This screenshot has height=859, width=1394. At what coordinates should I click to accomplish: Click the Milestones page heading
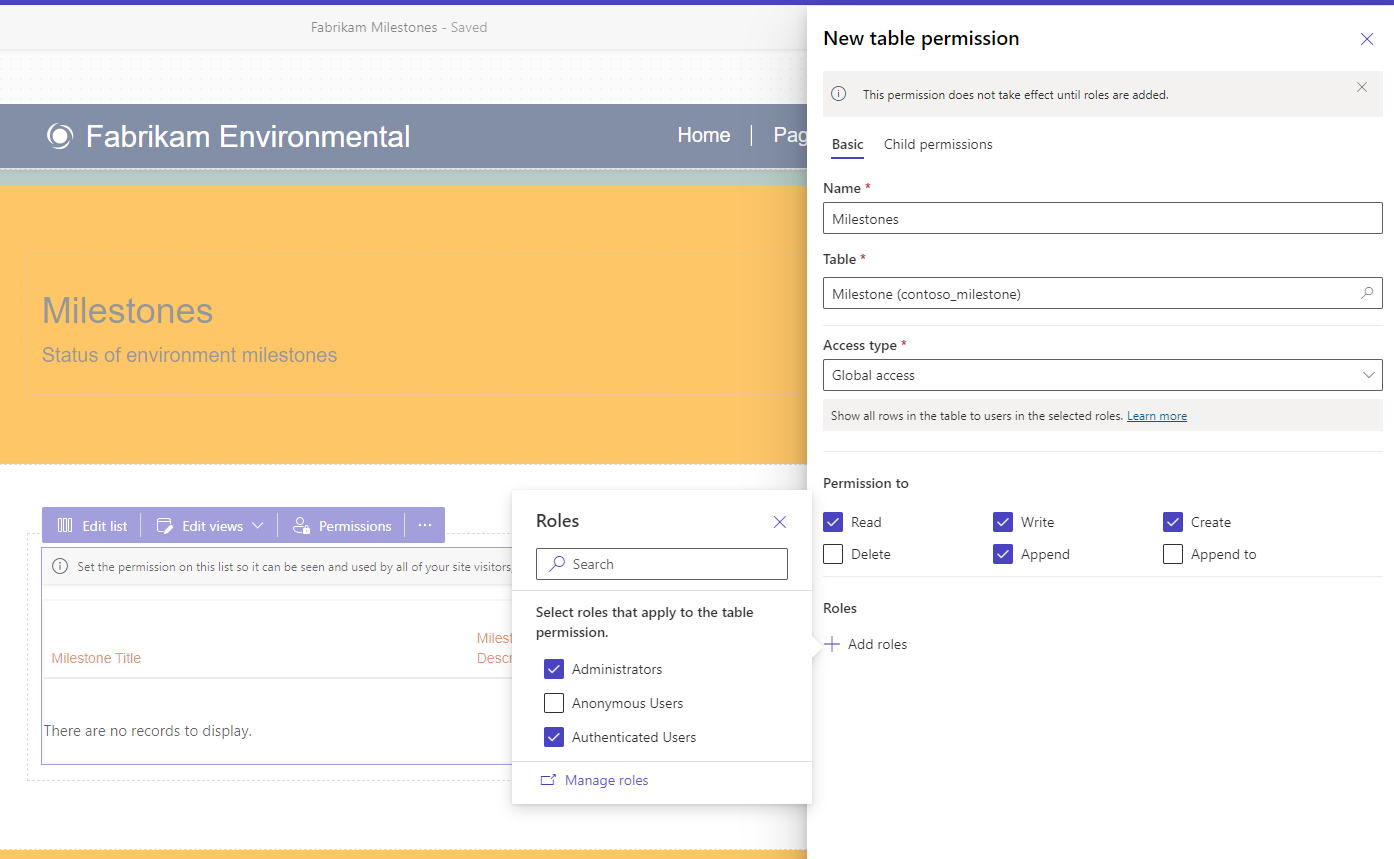[128, 311]
